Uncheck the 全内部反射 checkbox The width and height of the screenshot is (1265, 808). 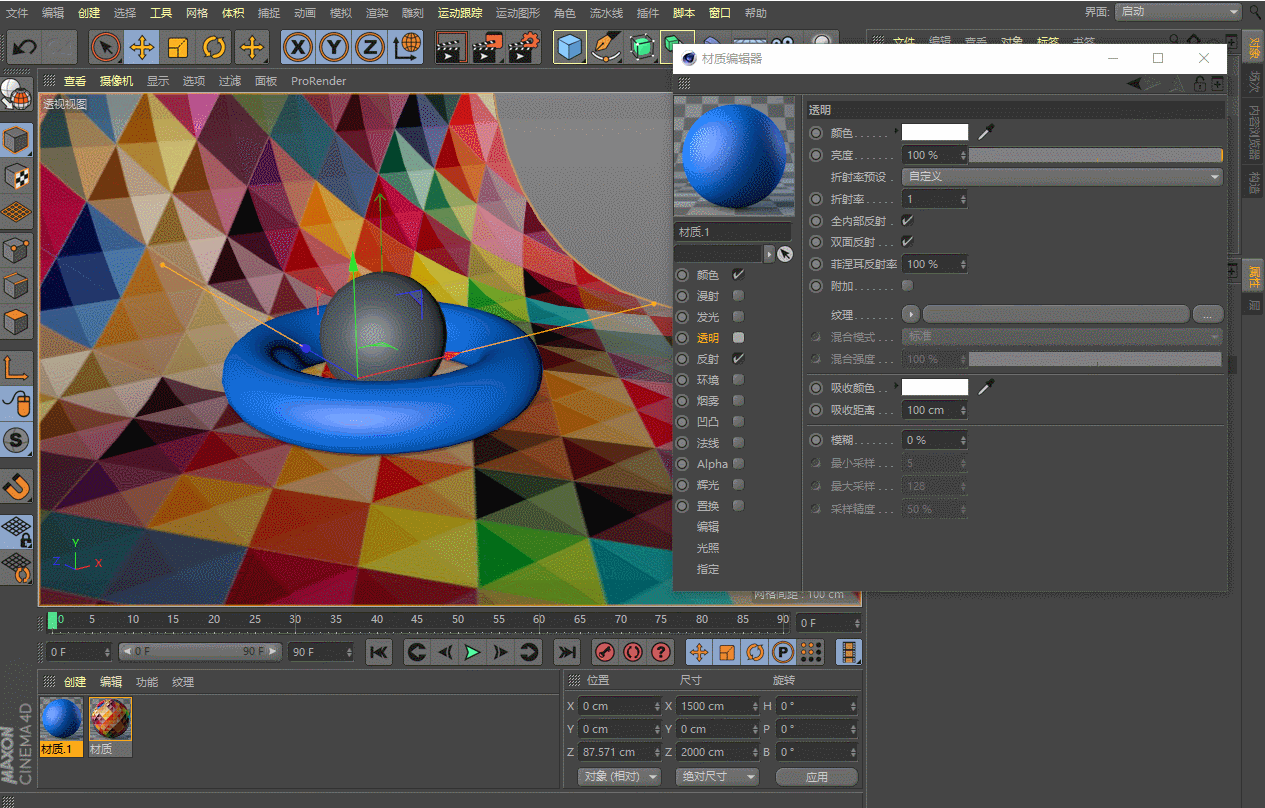pos(907,220)
